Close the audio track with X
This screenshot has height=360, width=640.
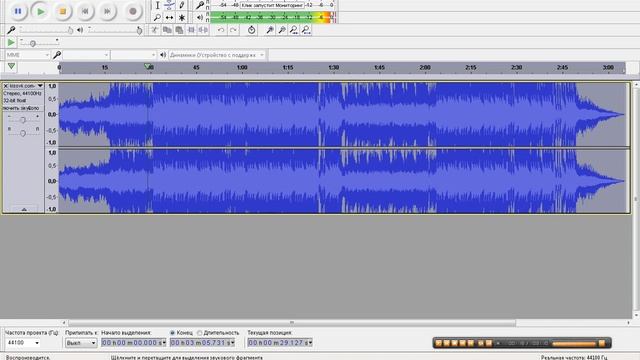click(6, 86)
